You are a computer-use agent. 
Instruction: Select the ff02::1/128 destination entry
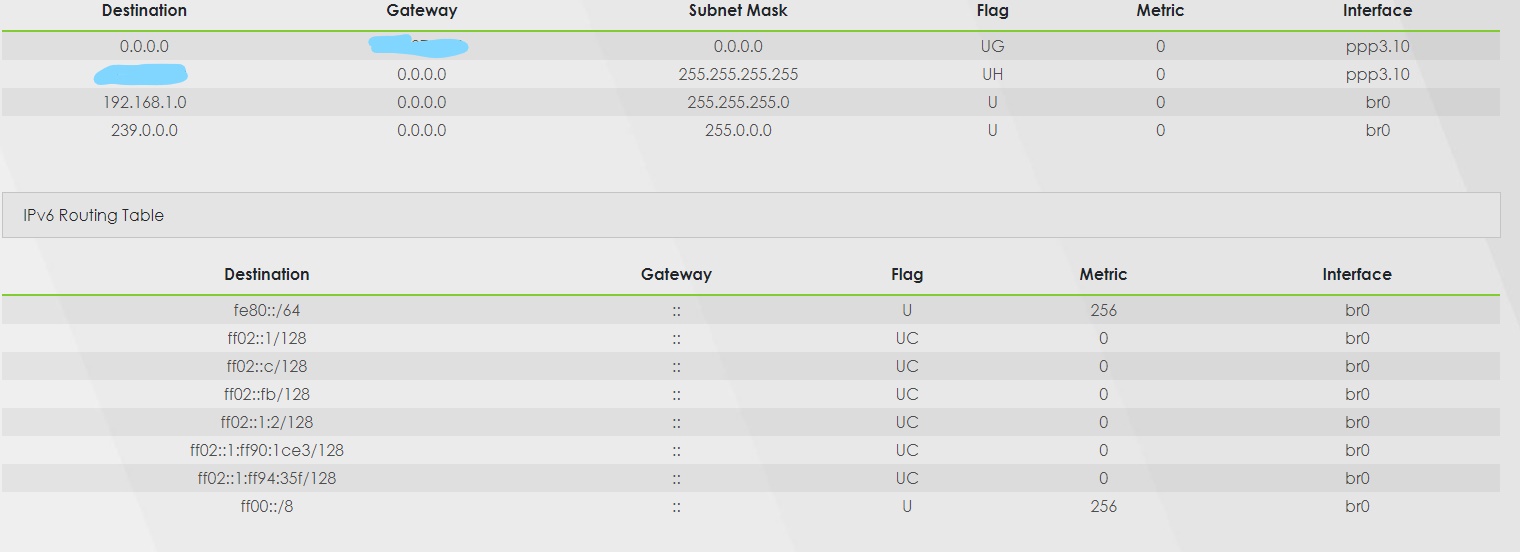(x=266, y=338)
